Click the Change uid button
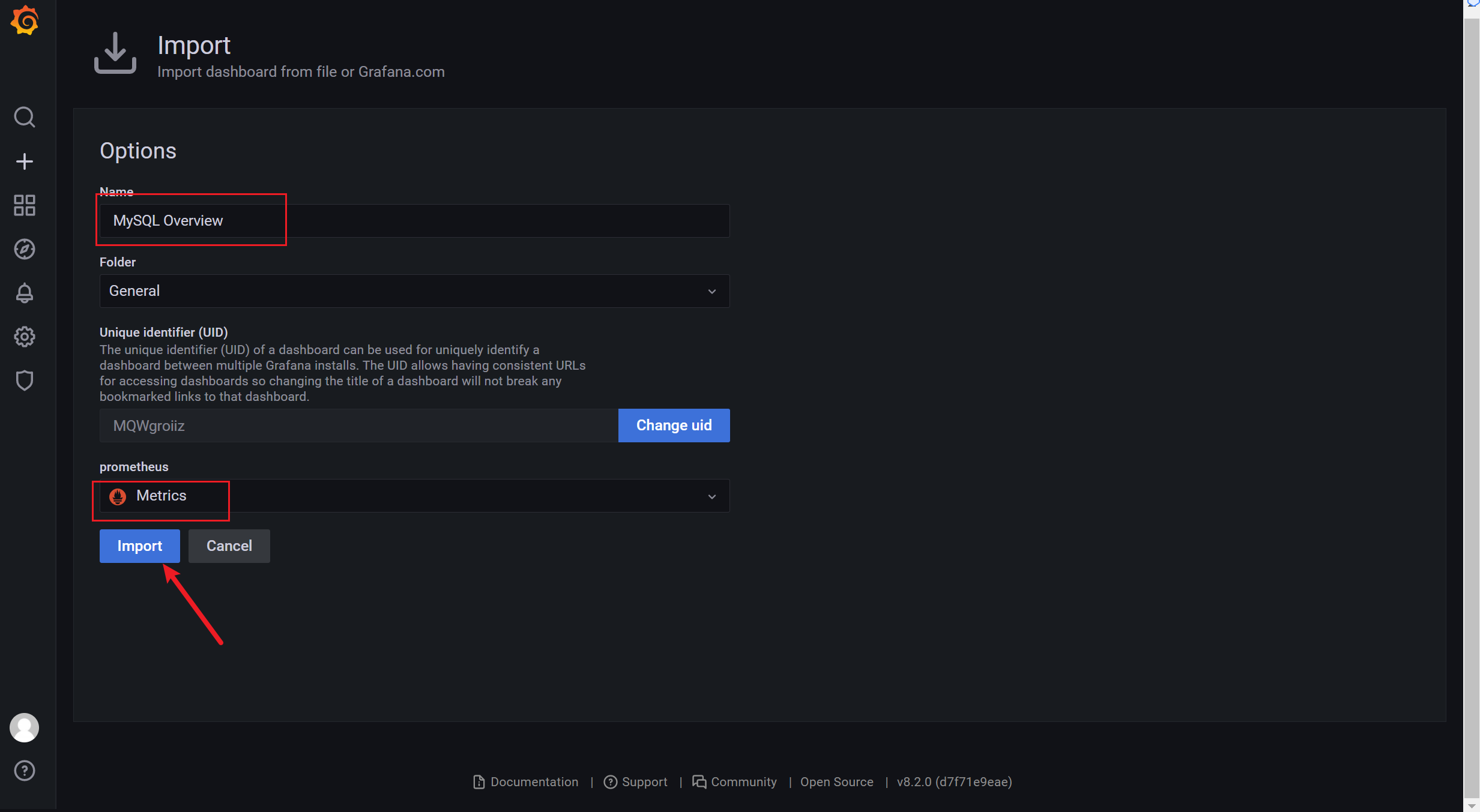The width and height of the screenshot is (1480, 812). pos(674,426)
